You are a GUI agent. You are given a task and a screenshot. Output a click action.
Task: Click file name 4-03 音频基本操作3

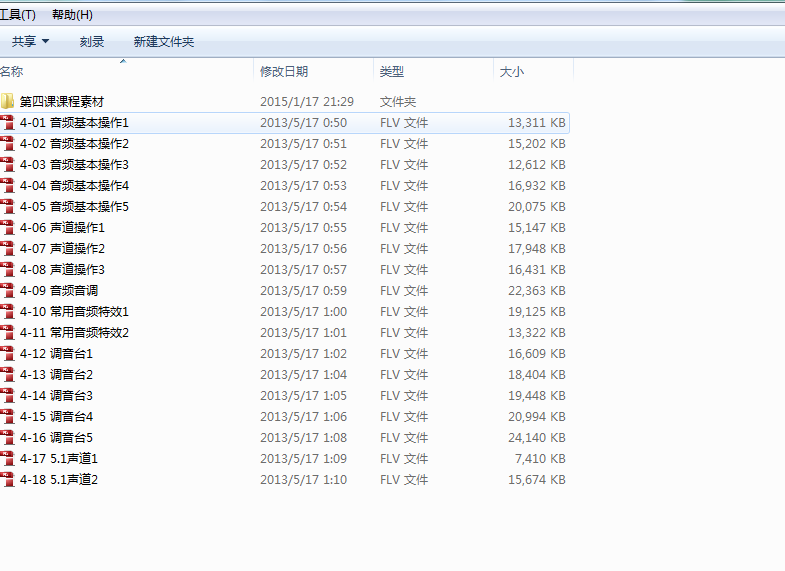pyautogui.click(x=74, y=165)
